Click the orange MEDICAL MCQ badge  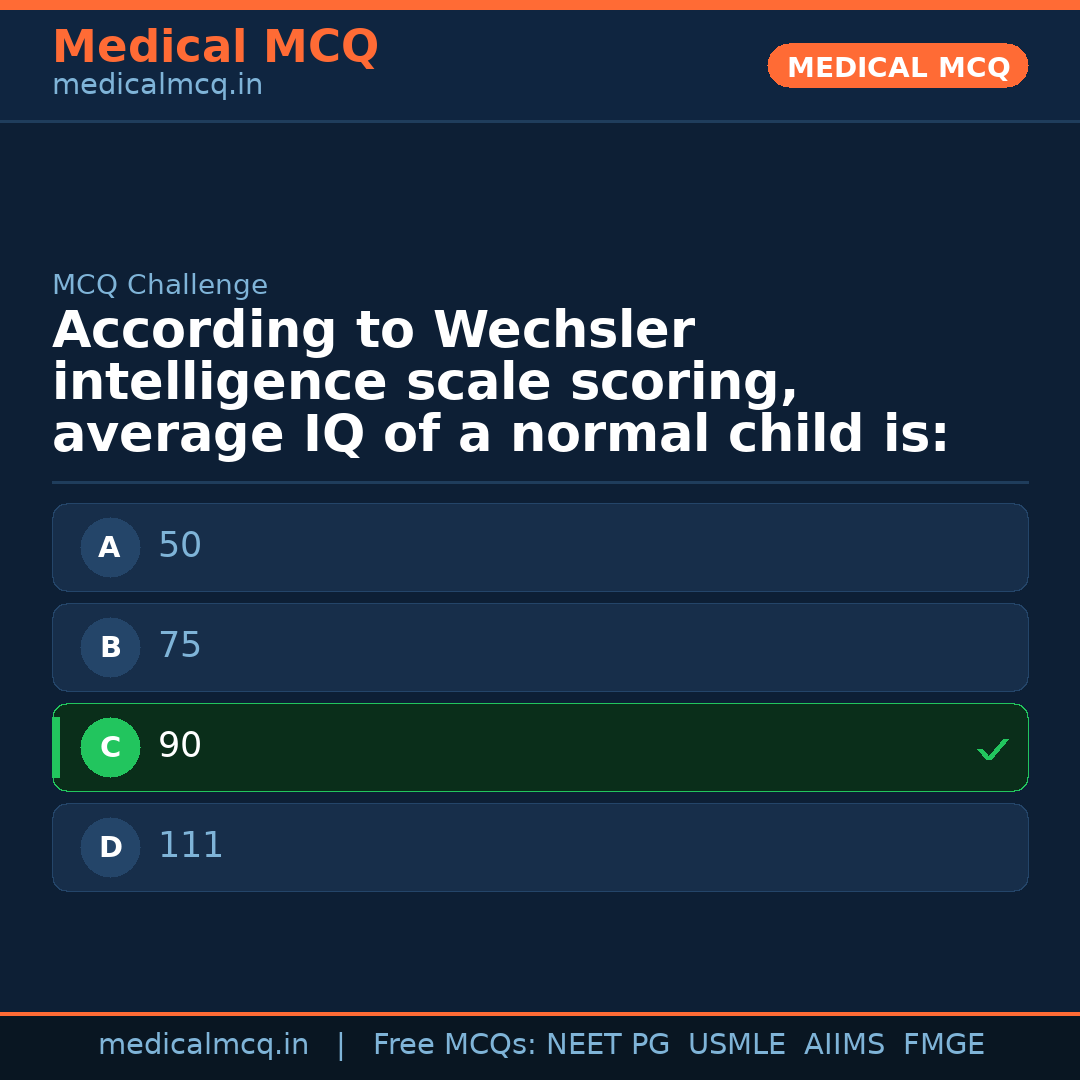(x=897, y=66)
